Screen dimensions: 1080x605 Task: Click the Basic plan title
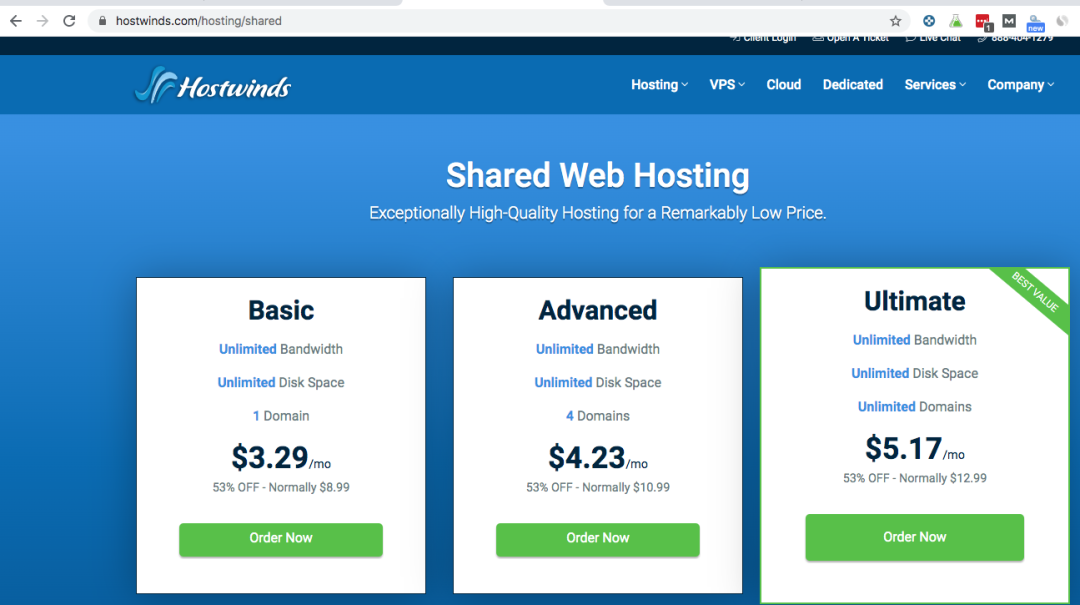coord(281,310)
